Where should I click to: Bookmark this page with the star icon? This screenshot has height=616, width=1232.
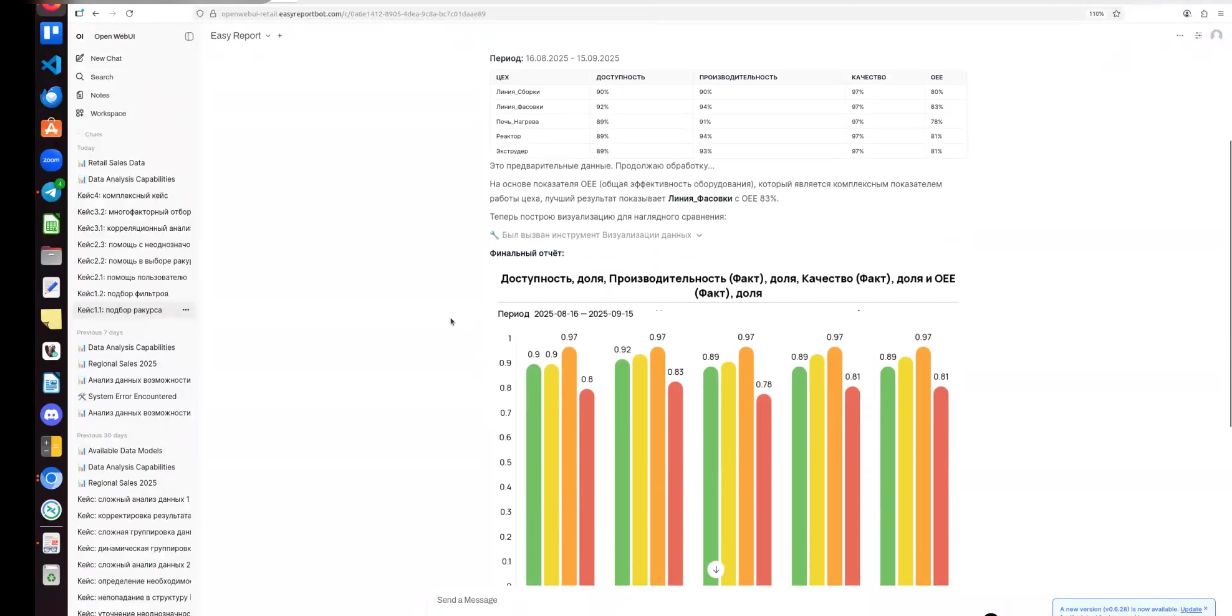click(1116, 14)
